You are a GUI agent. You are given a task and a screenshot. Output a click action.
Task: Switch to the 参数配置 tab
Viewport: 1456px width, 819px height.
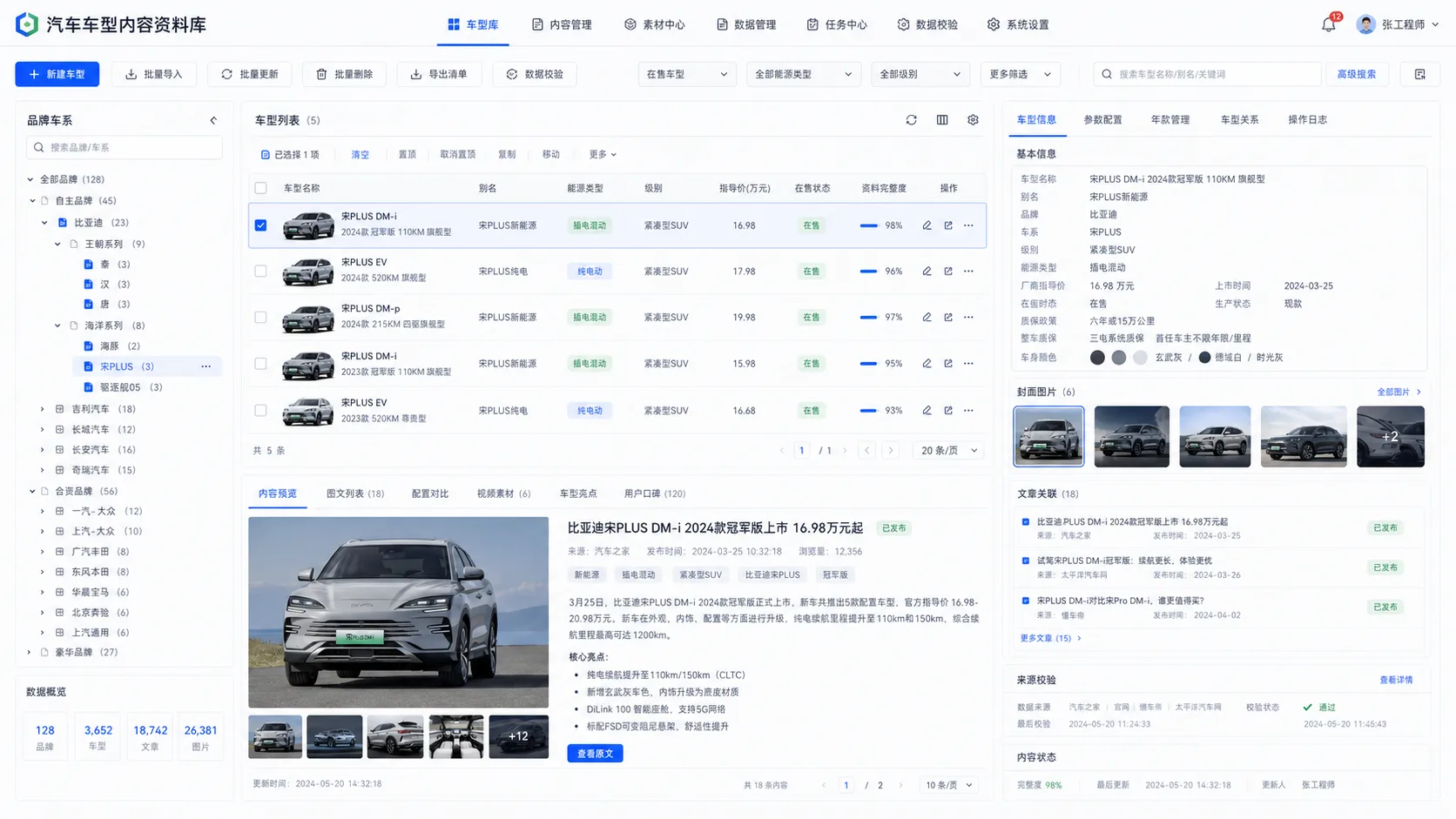(1102, 120)
